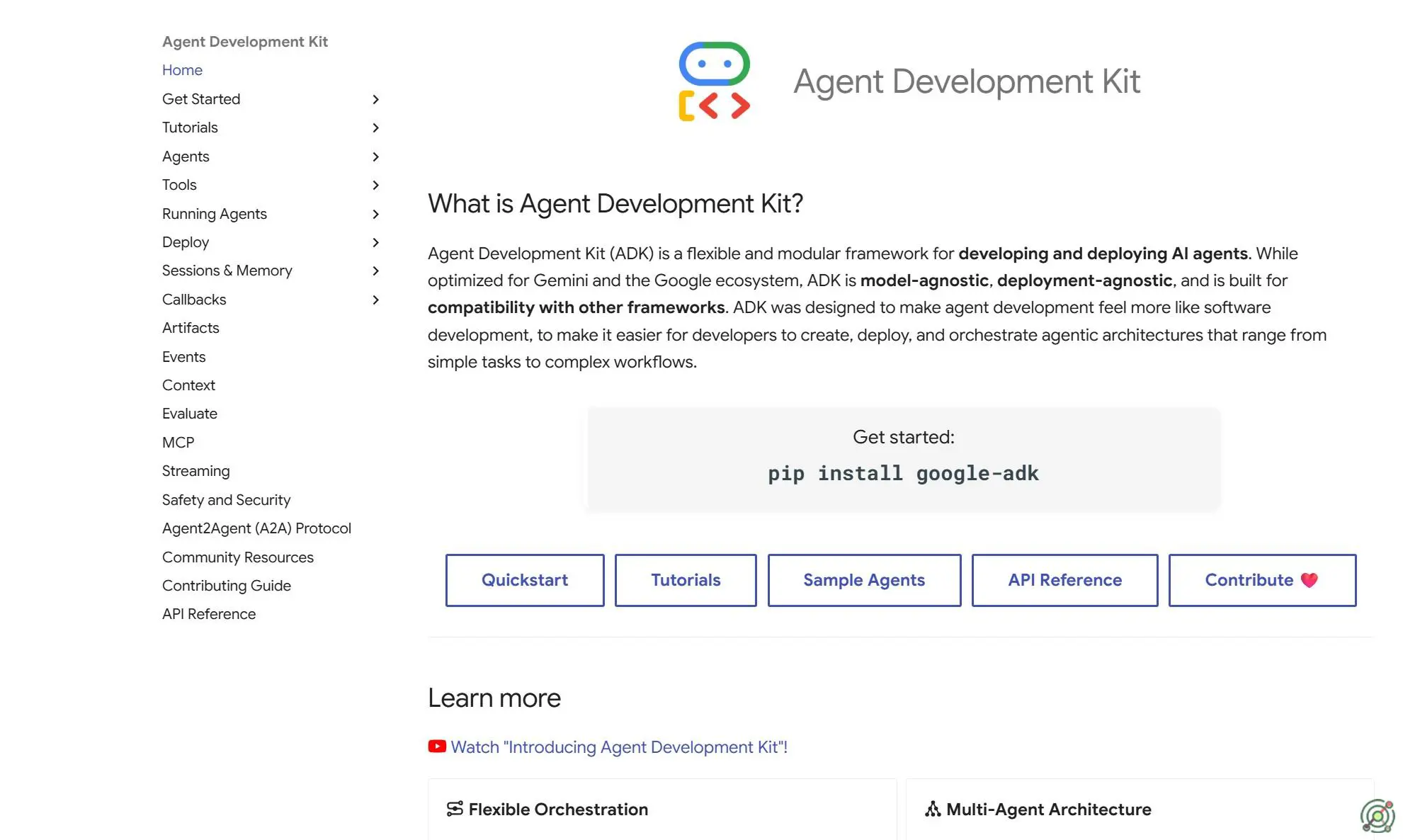The height and width of the screenshot is (840, 1403).
Task: Click the API Reference outlined button
Action: point(1064,580)
